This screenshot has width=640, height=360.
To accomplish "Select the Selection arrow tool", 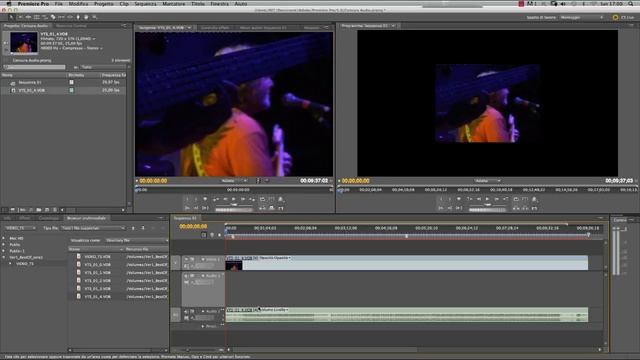I will (11, 17).
